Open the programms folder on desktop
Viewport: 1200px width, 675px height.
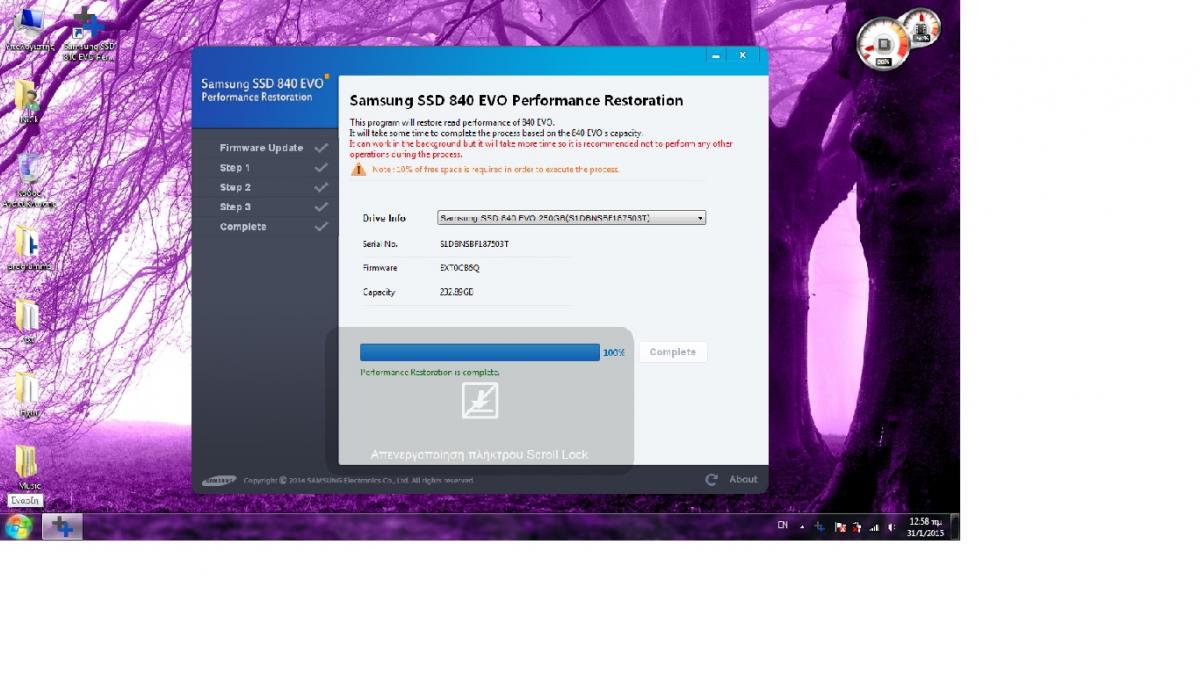pos(28,250)
